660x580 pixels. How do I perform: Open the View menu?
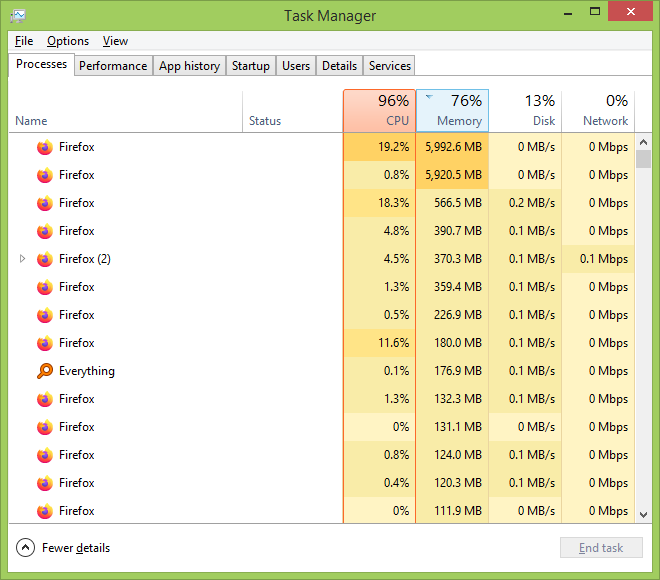pyautogui.click(x=115, y=41)
